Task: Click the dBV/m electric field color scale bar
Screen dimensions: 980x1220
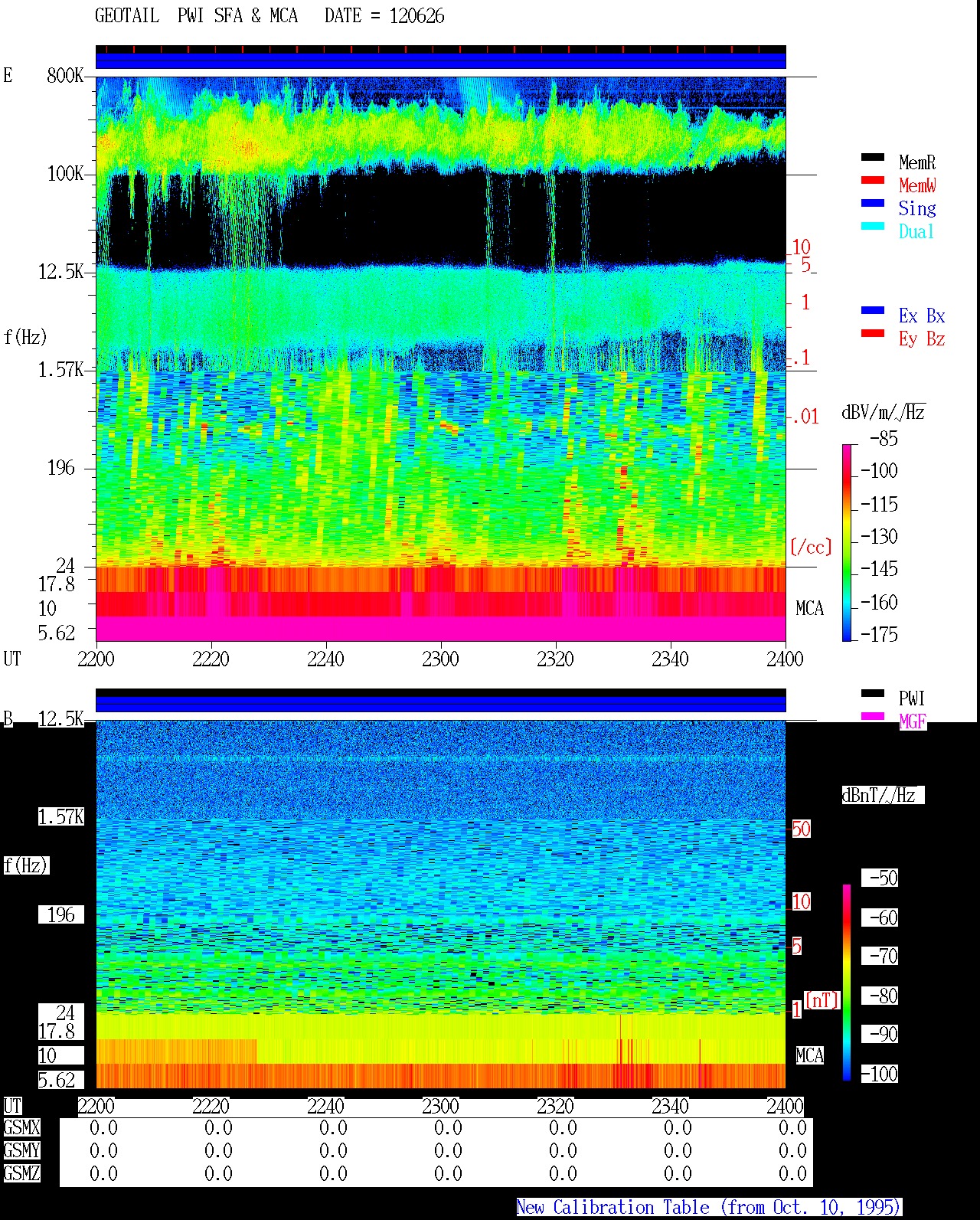Action: [847, 542]
